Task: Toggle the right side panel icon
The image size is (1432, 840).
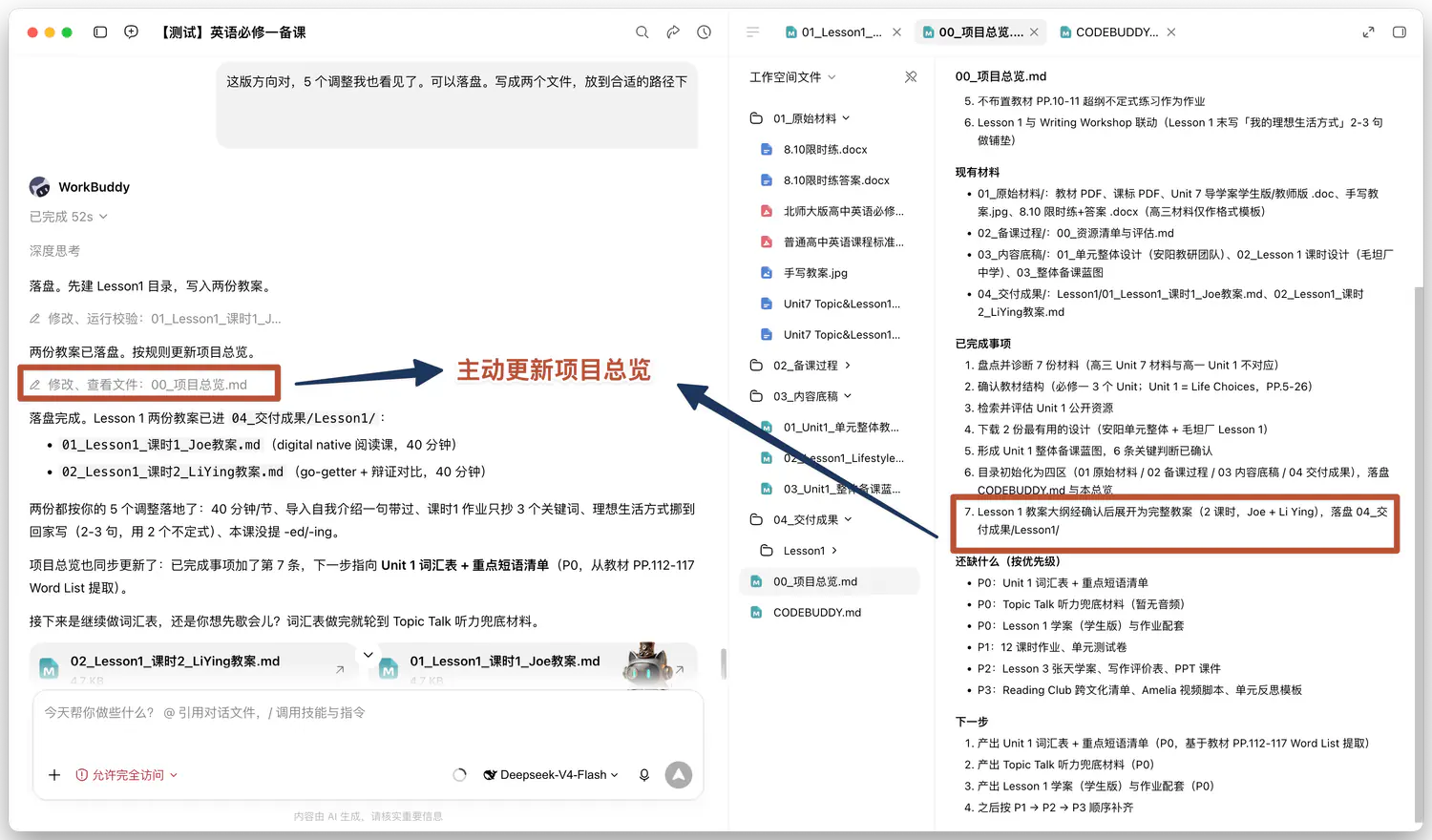Action: (1400, 32)
